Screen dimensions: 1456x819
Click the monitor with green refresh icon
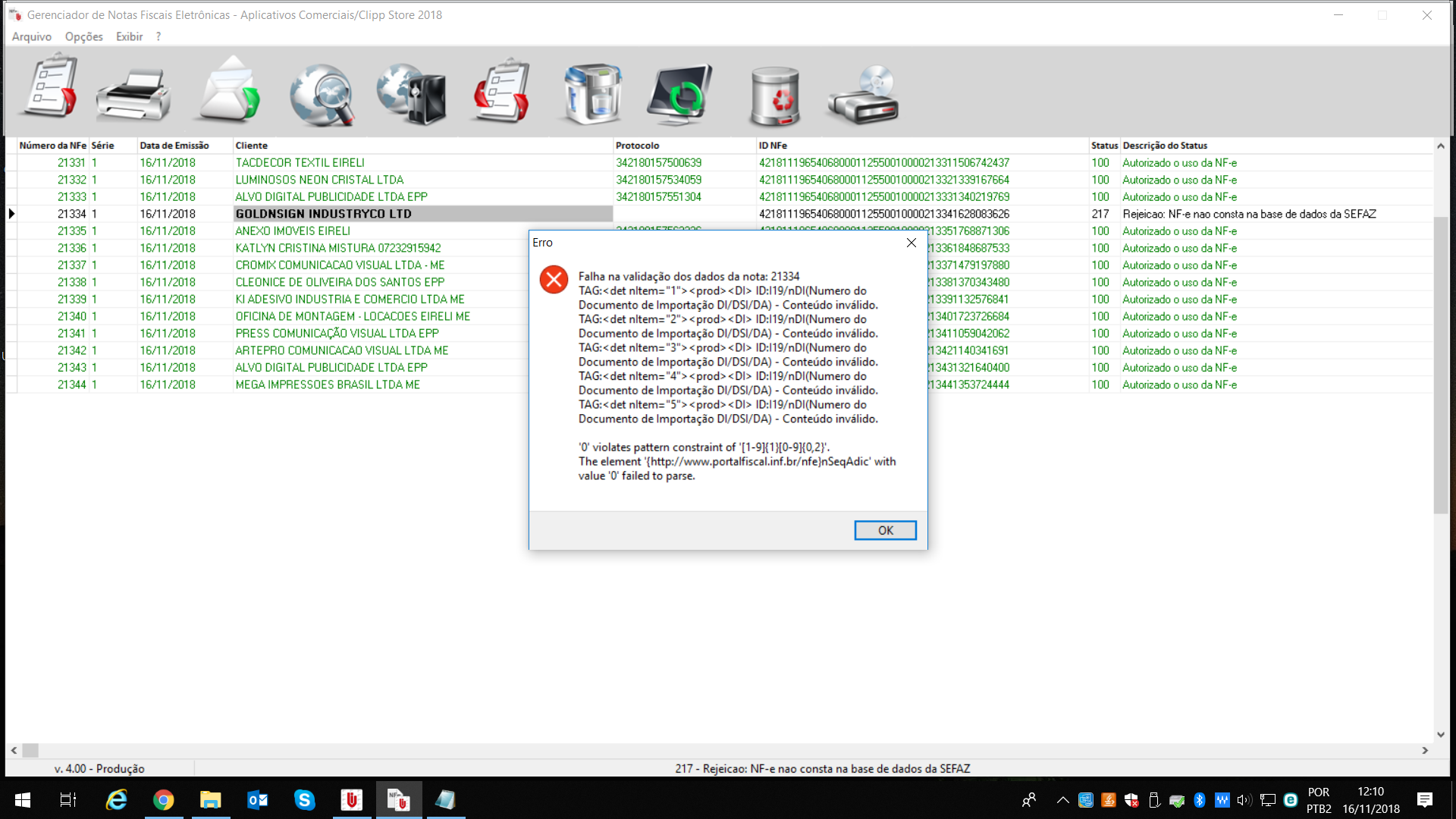680,94
